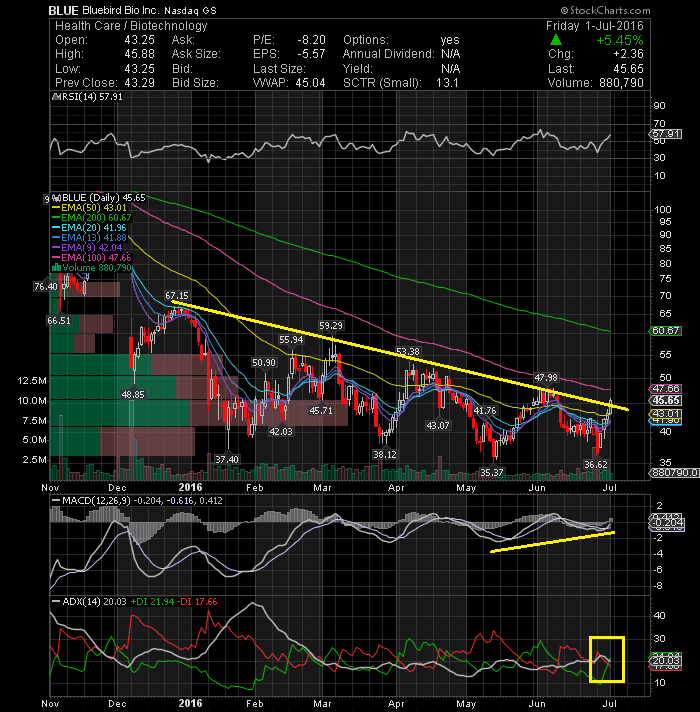This screenshot has height=712, width=700.
Task: Click the SCTR (Small) 13.1 value
Action: coord(448,83)
